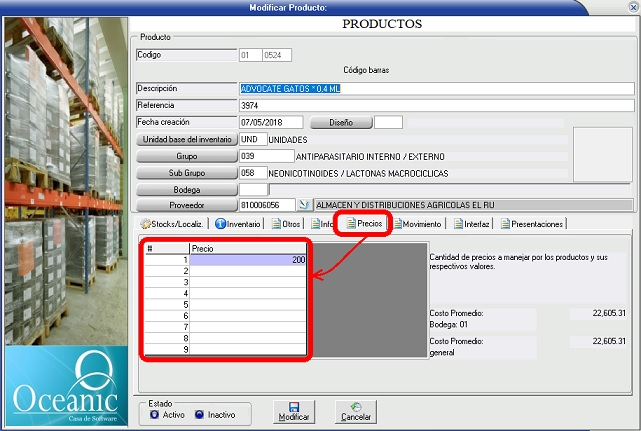The image size is (641, 431).
Task: Select price row 1 cell showing 200
Action: tap(248, 259)
